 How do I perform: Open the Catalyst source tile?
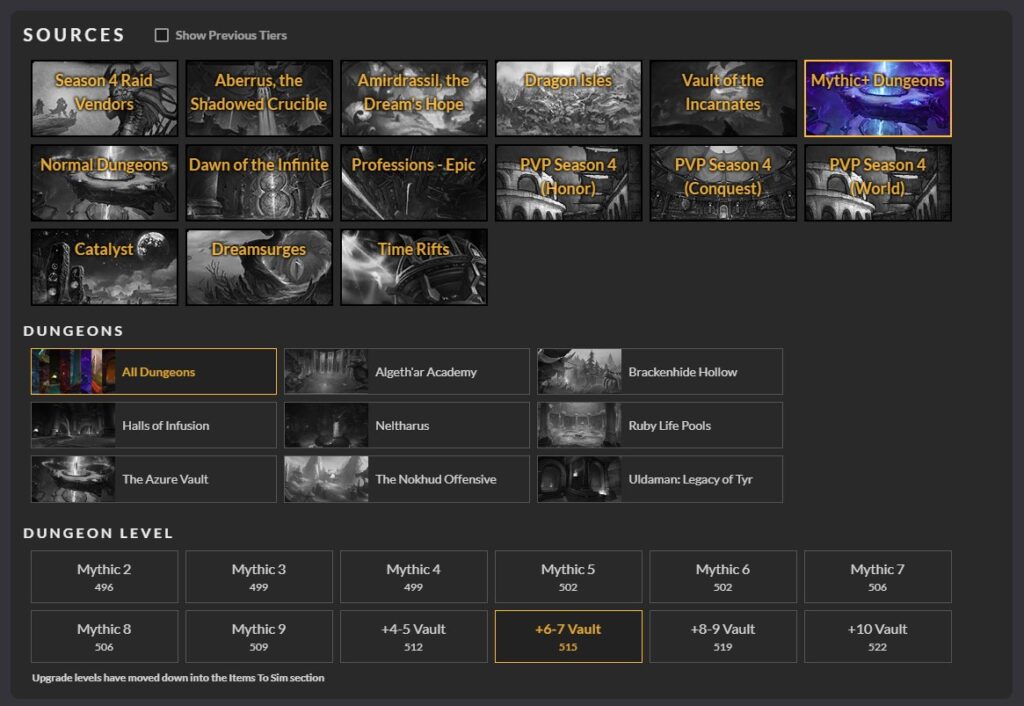click(x=104, y=267)
